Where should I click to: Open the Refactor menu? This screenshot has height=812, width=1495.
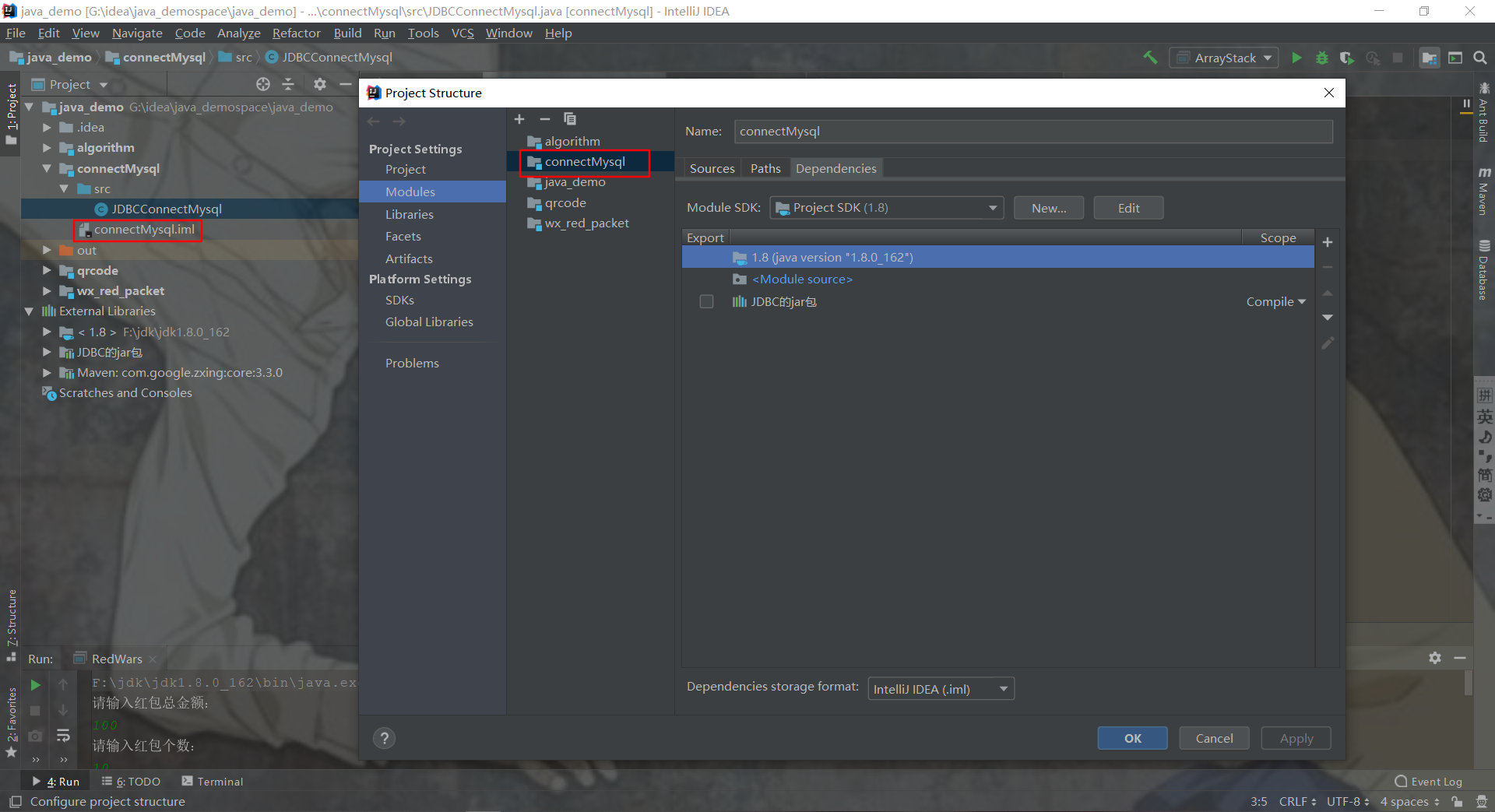pyautogui.click(x=296, y=33)
